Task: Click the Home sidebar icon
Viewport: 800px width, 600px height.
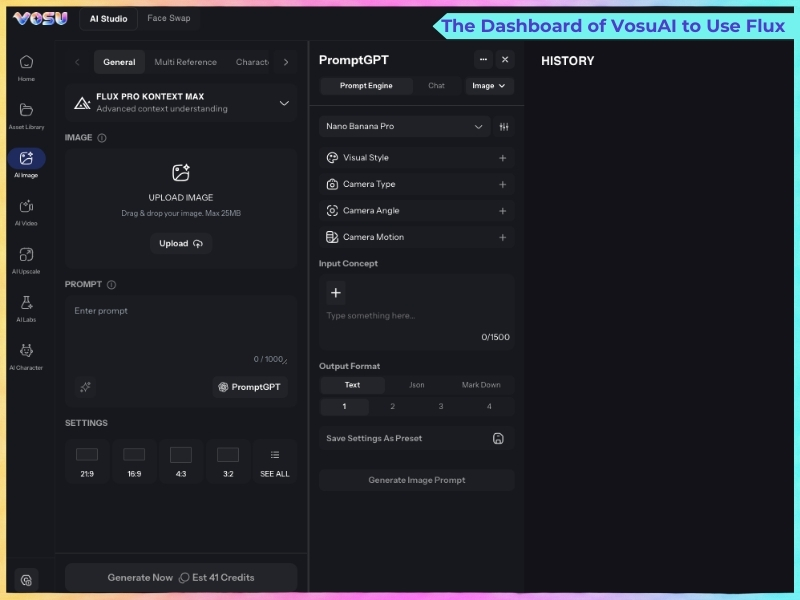Action: [x=26, y=63]
